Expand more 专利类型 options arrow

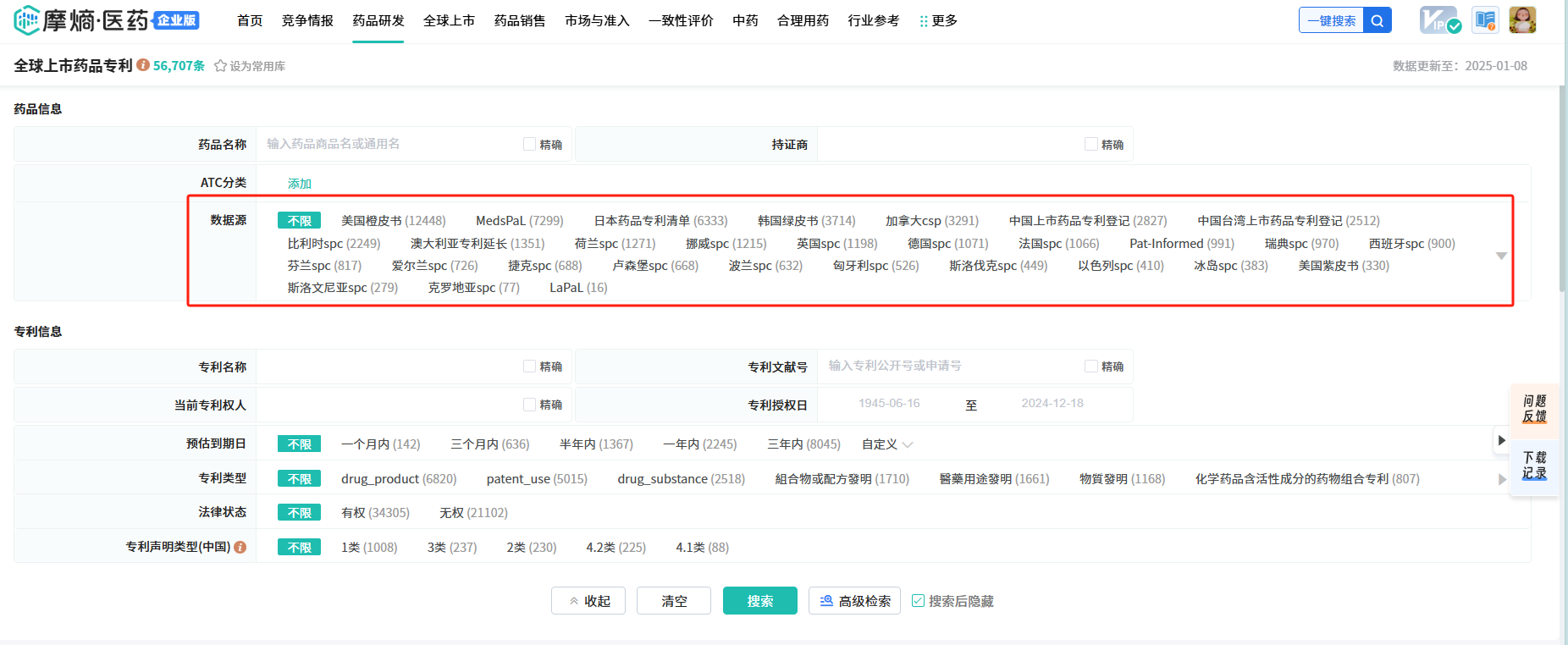1502,479
